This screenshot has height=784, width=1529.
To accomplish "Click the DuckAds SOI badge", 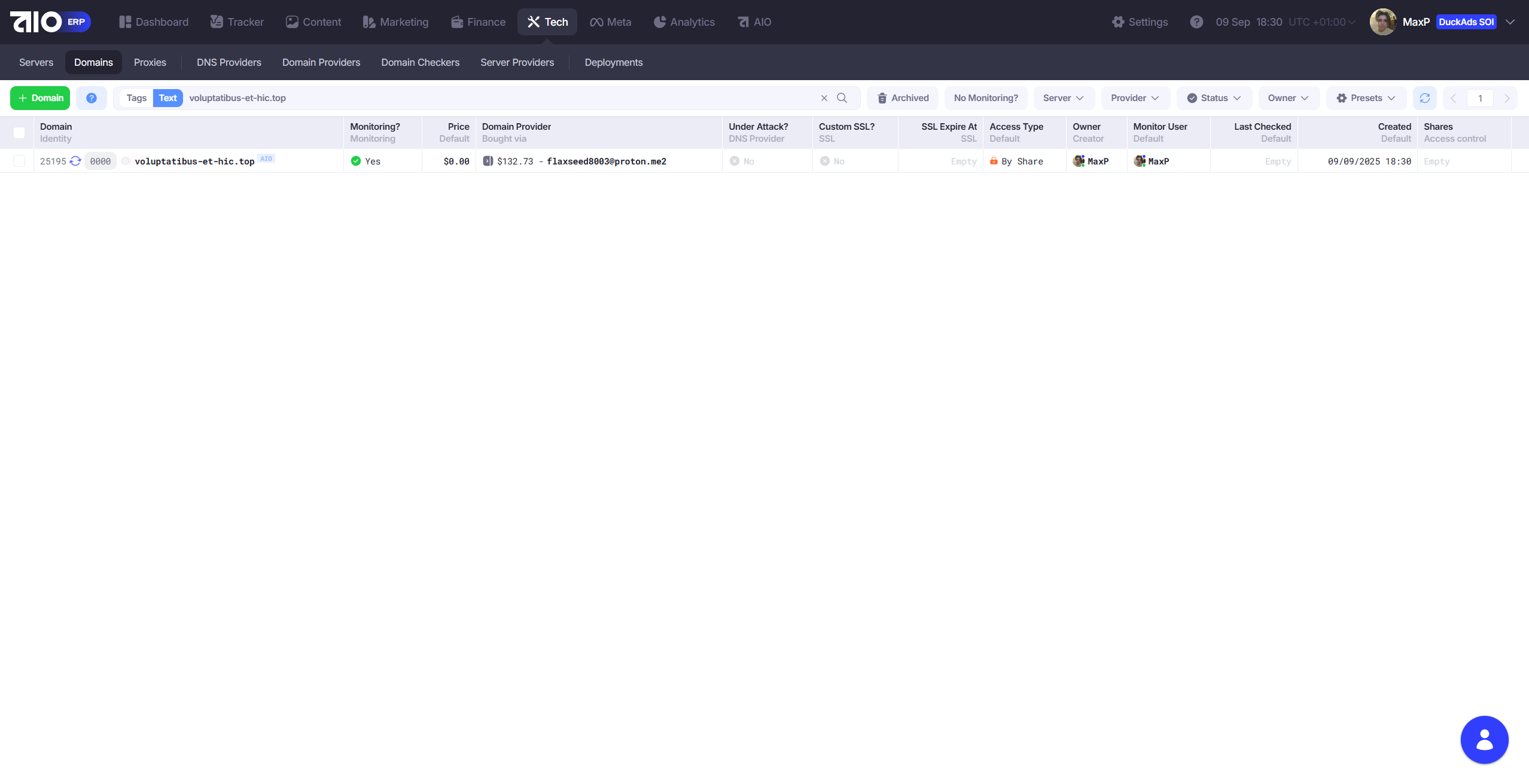I will click(1466, 22).
